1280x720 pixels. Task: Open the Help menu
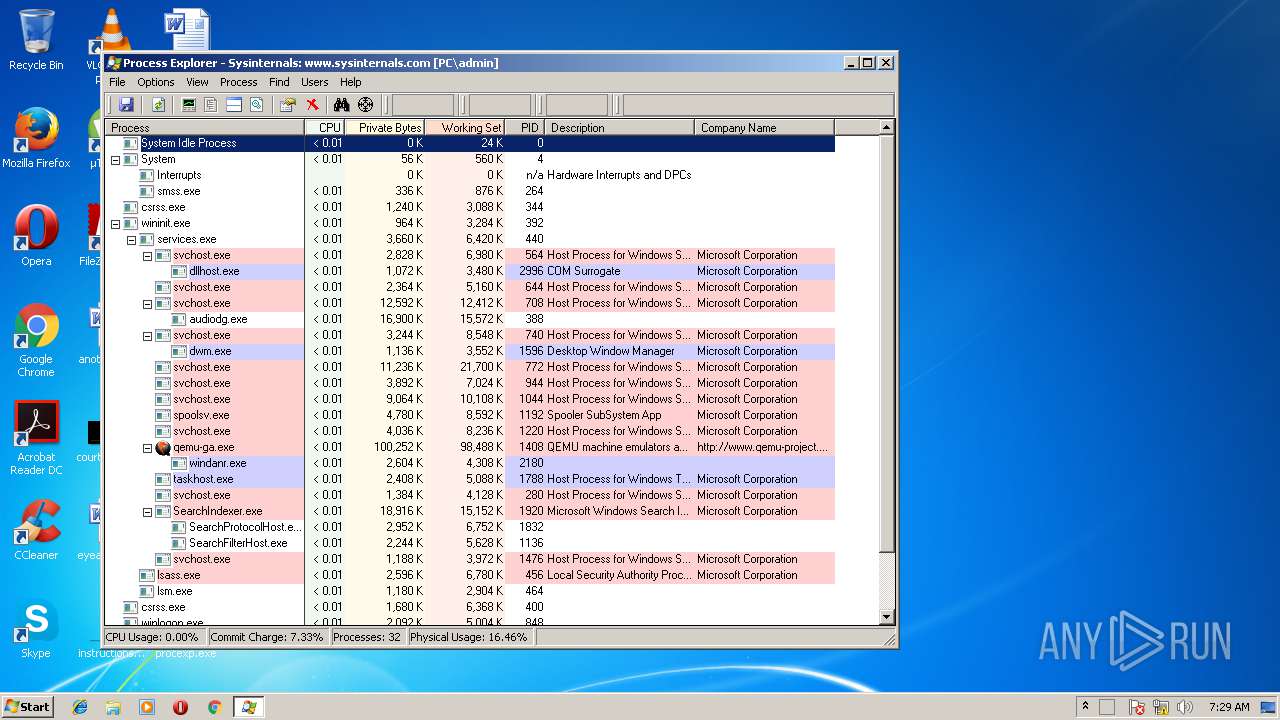point(350,82)
